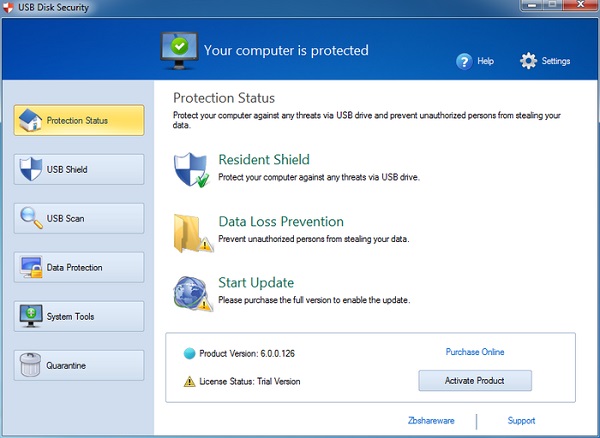Click the Settings text label
Screen dimensions: 600x438
coord(556,61)
